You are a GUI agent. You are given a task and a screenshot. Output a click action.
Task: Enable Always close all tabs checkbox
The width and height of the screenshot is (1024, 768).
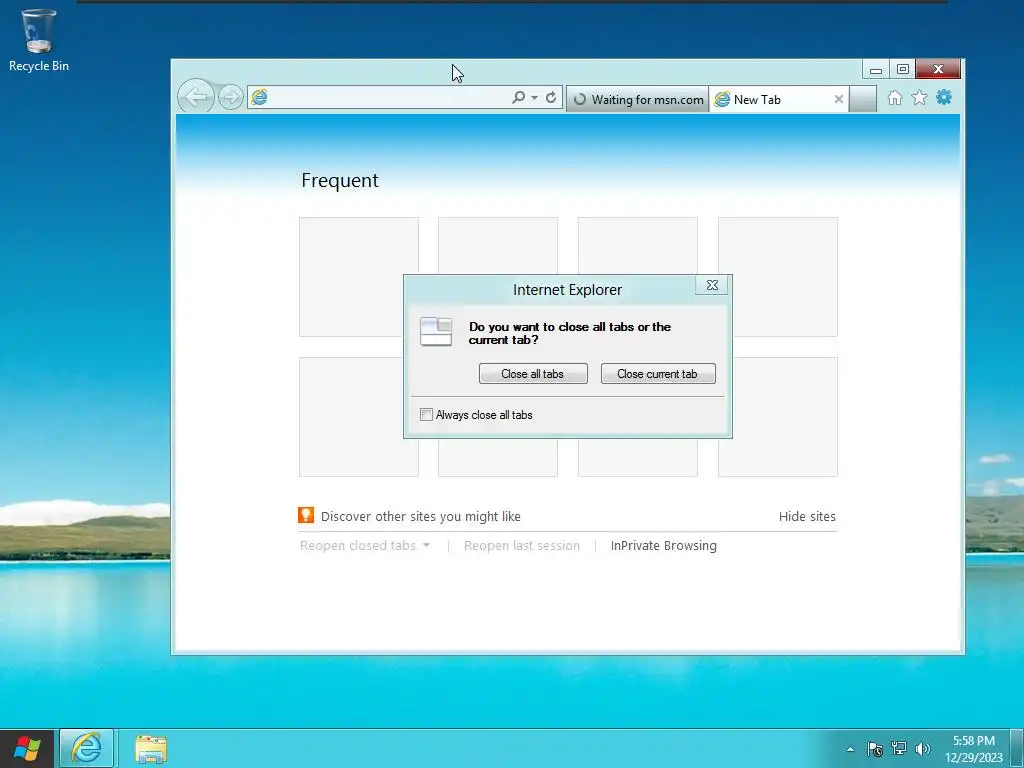(x=426, y=415)
